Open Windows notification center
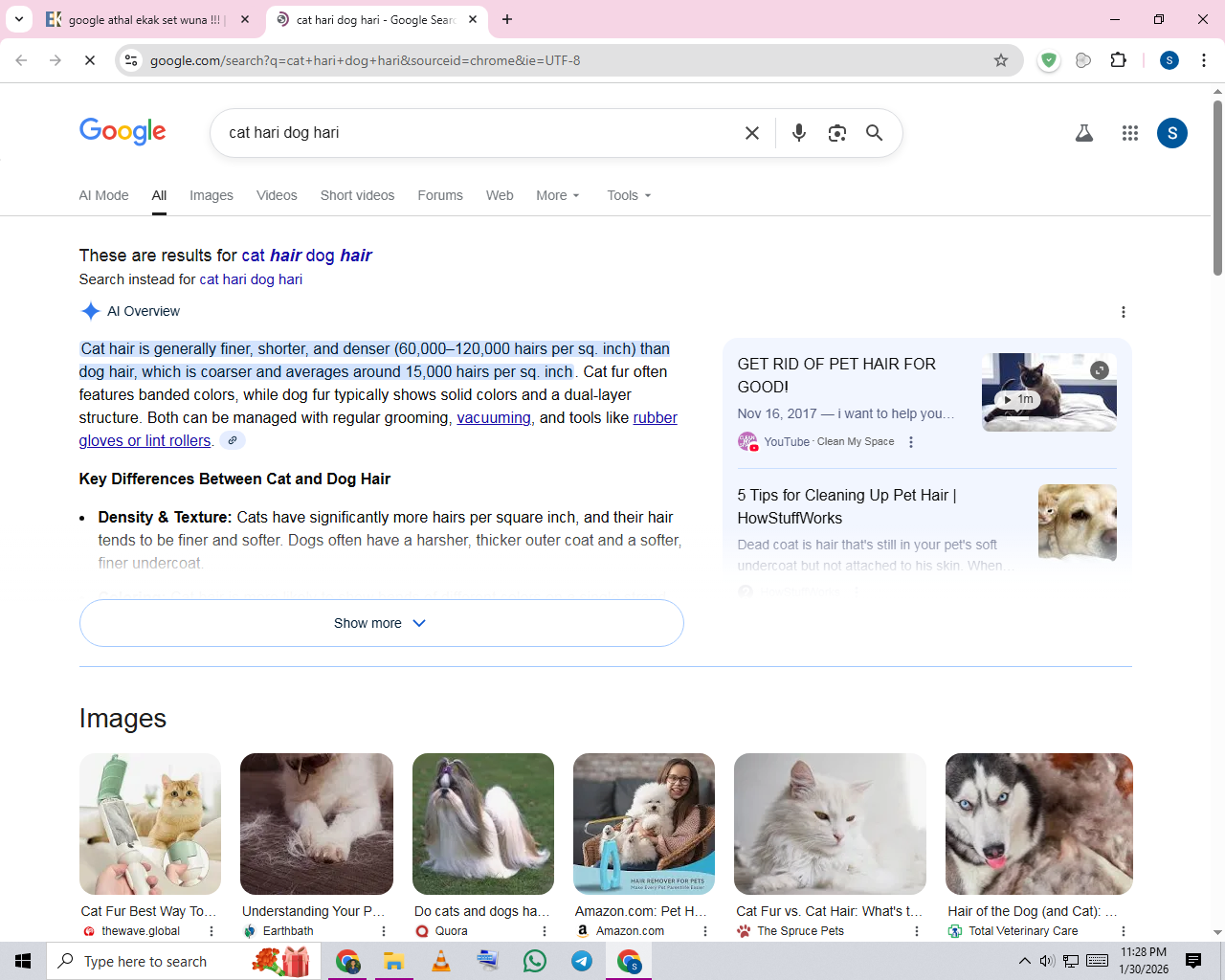The width and height of the screenshot is (1225, 980). click(1193, 961)
